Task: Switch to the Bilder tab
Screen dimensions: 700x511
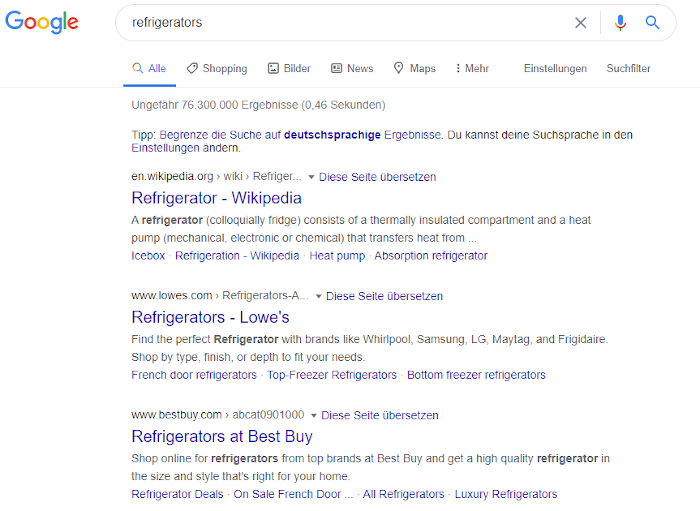Action: point(289,68)
